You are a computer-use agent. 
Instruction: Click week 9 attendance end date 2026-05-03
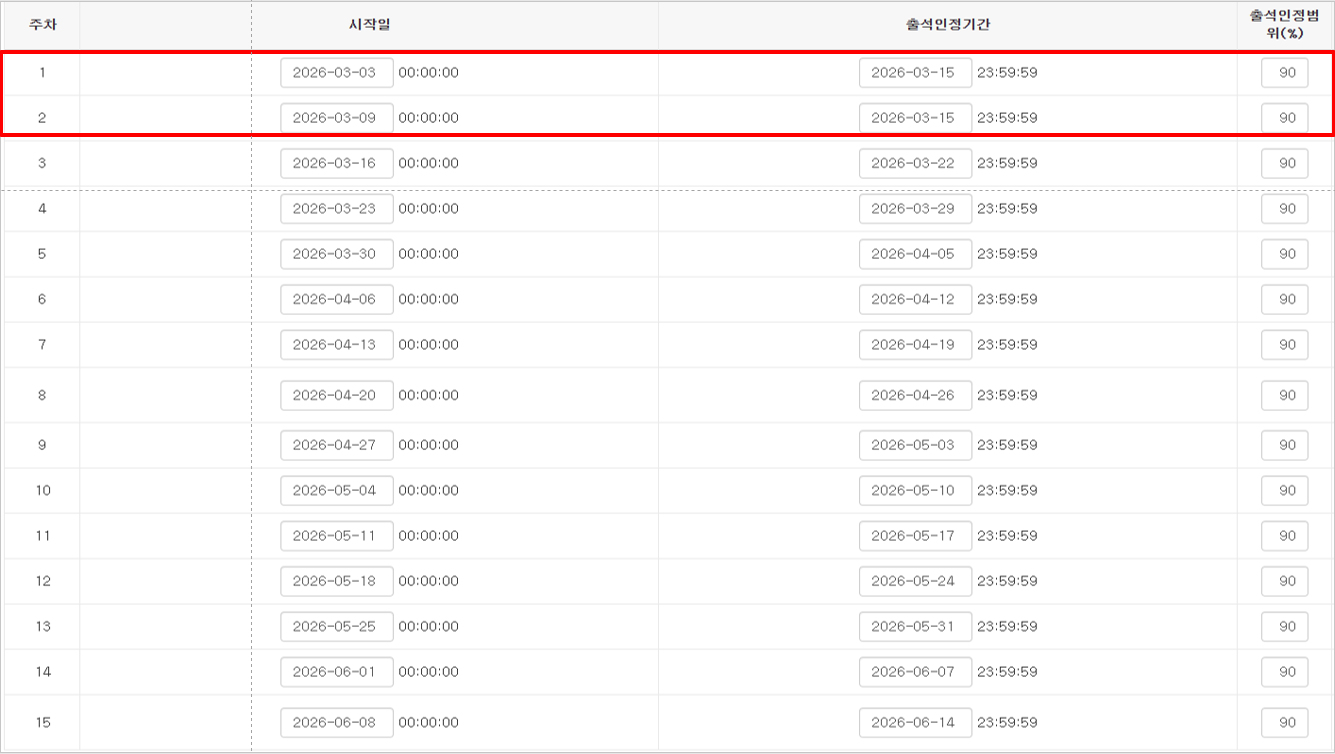pos(914,445)
